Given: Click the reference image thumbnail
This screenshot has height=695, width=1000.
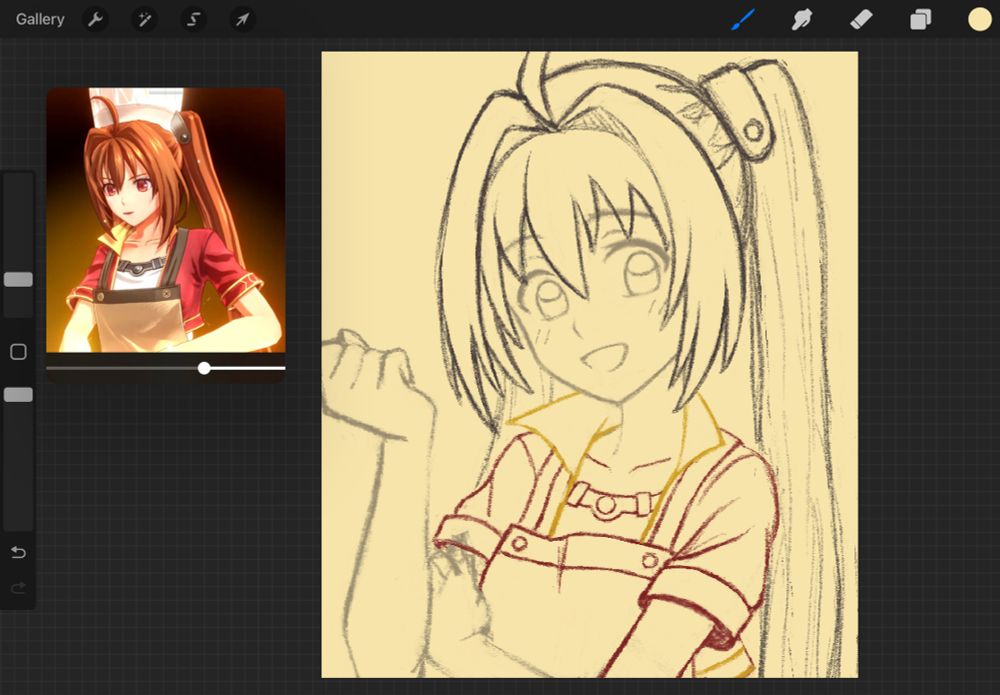Looking at the screenshot, I should (166, 220).
